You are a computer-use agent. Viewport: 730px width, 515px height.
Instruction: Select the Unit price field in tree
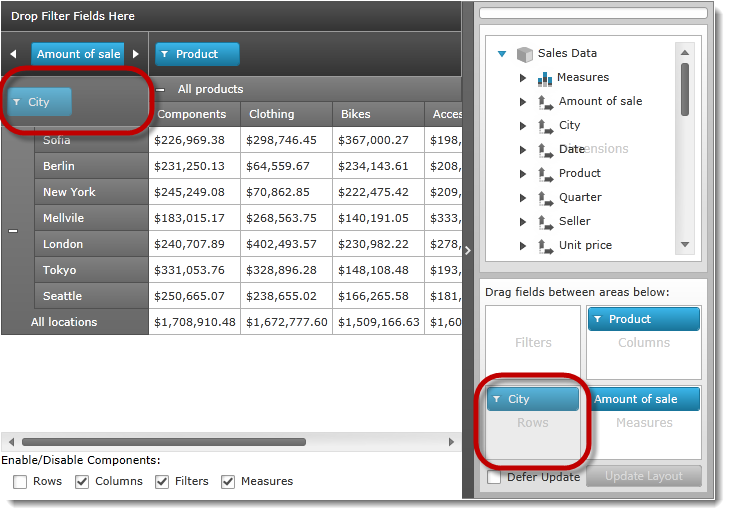(x=585, y=245)
